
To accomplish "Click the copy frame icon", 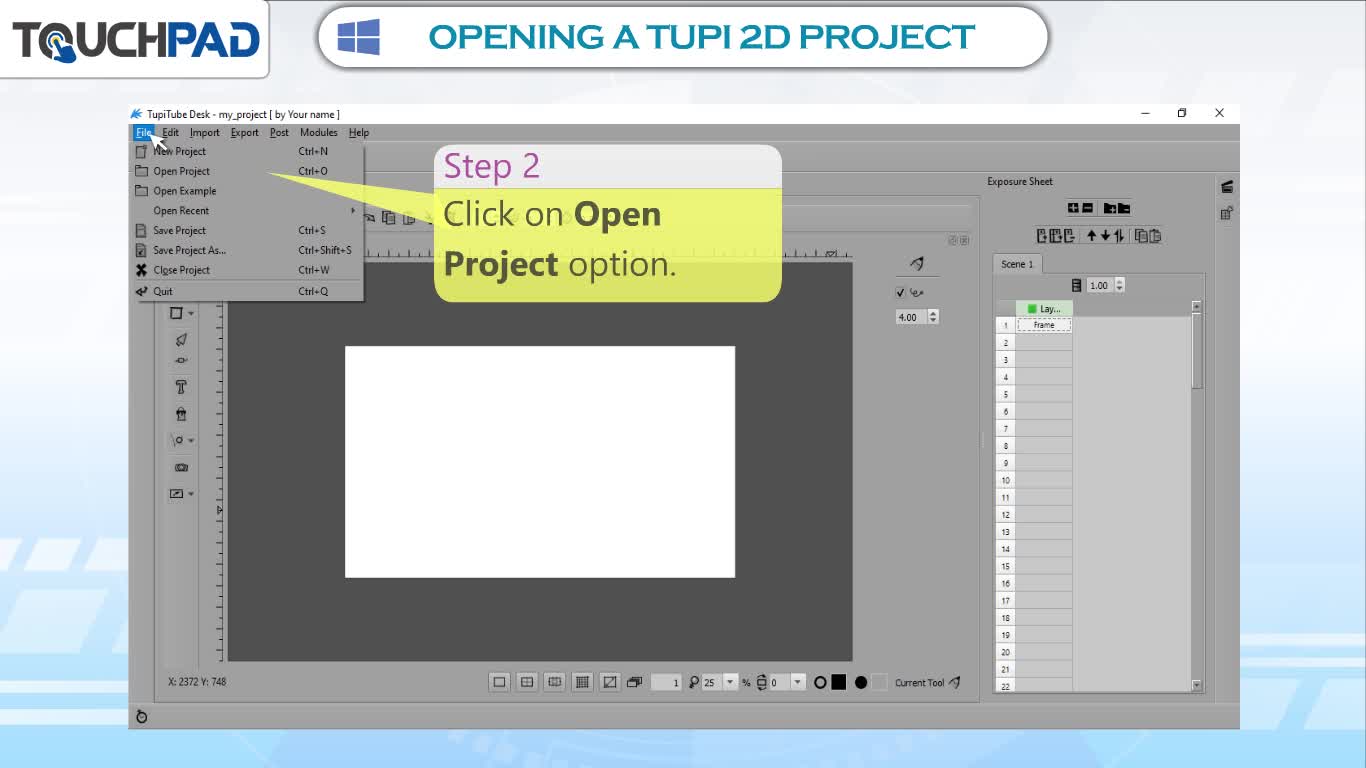I will [1141, 236].
